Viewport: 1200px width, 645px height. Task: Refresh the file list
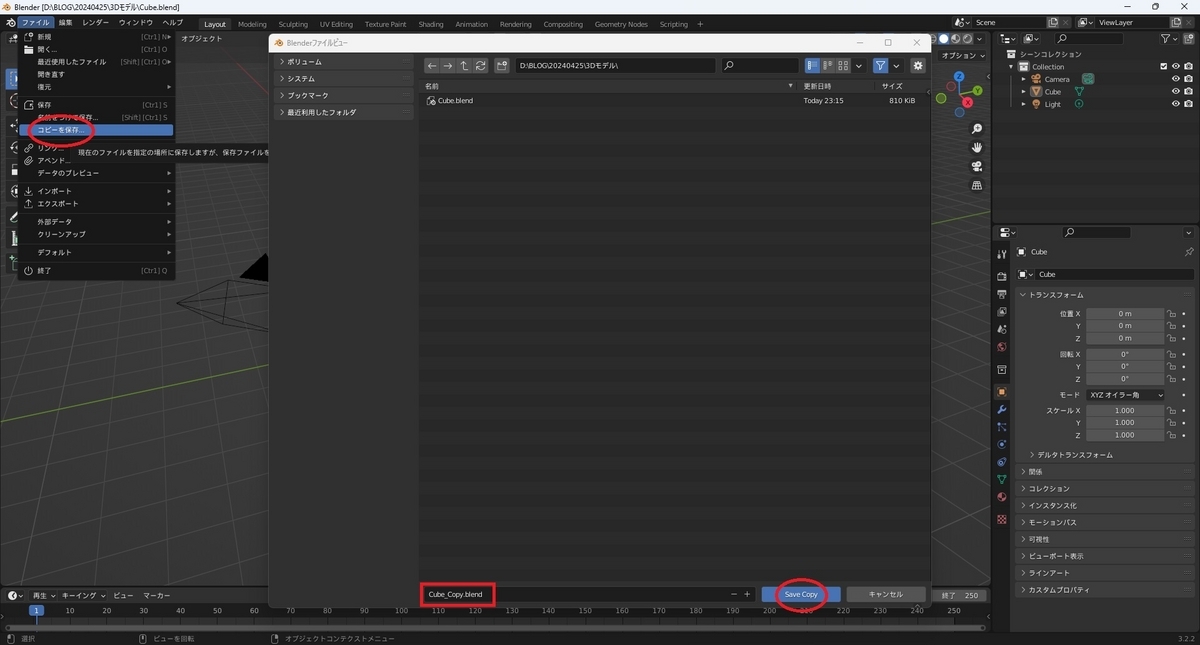click(x=481, y=66)
